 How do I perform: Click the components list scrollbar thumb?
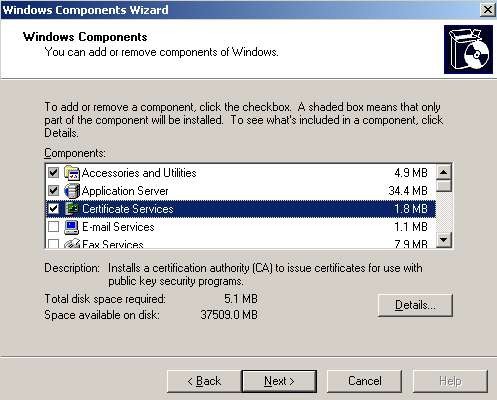tap(444, 186)
